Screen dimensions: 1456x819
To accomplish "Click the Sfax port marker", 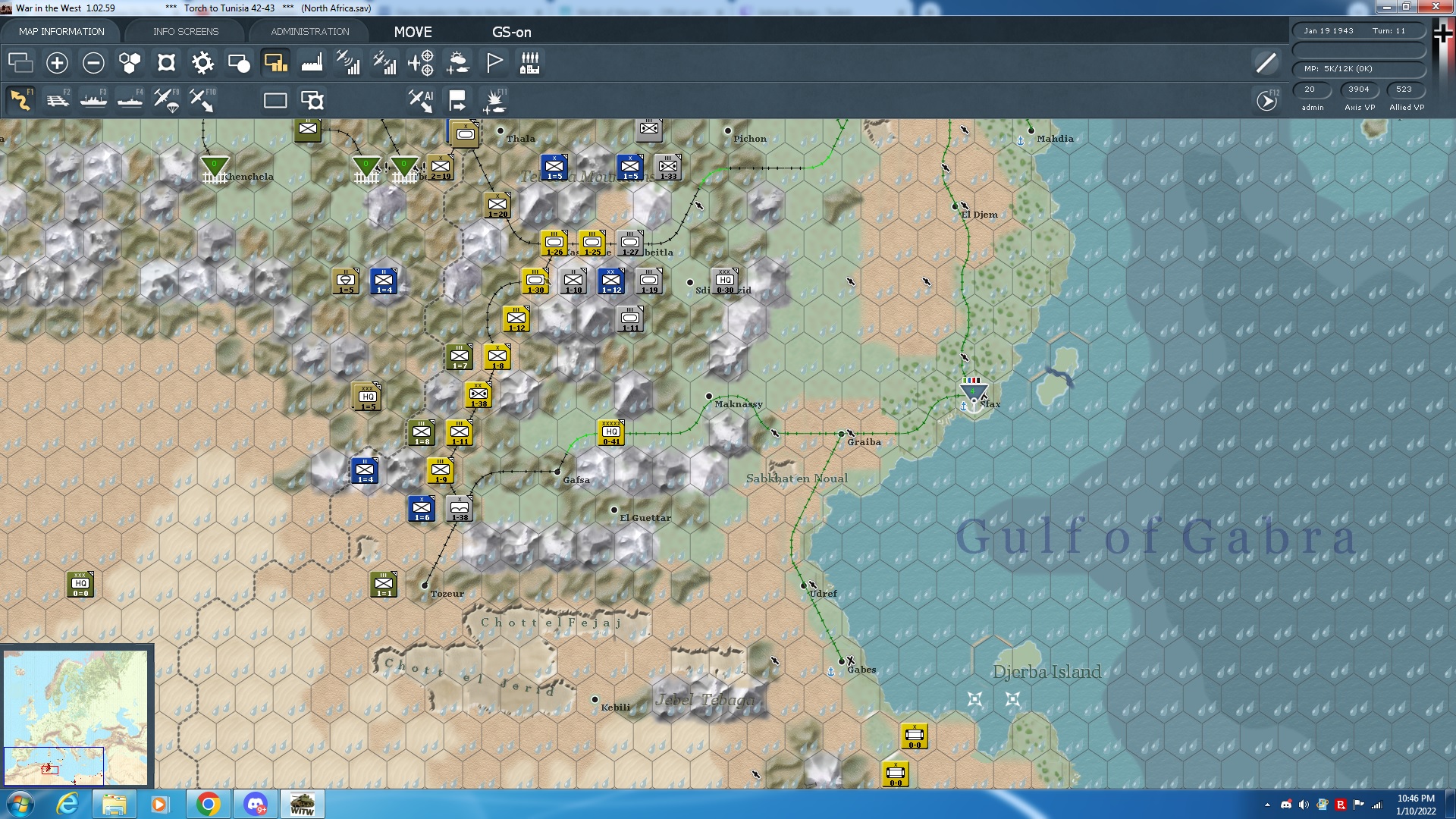I will point(973,394).
